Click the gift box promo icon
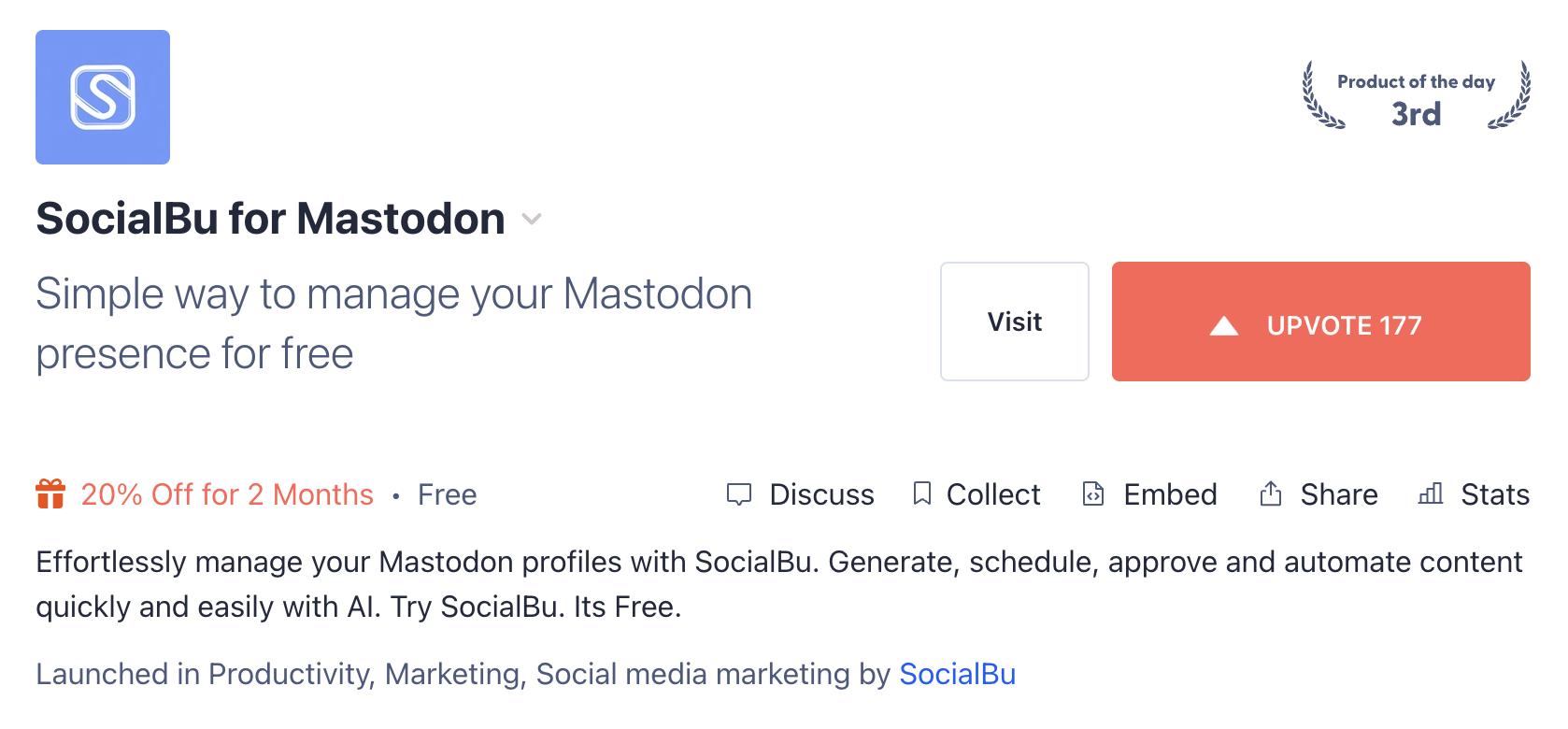This screenshot has width=1568, height=729. click(50, 493)
